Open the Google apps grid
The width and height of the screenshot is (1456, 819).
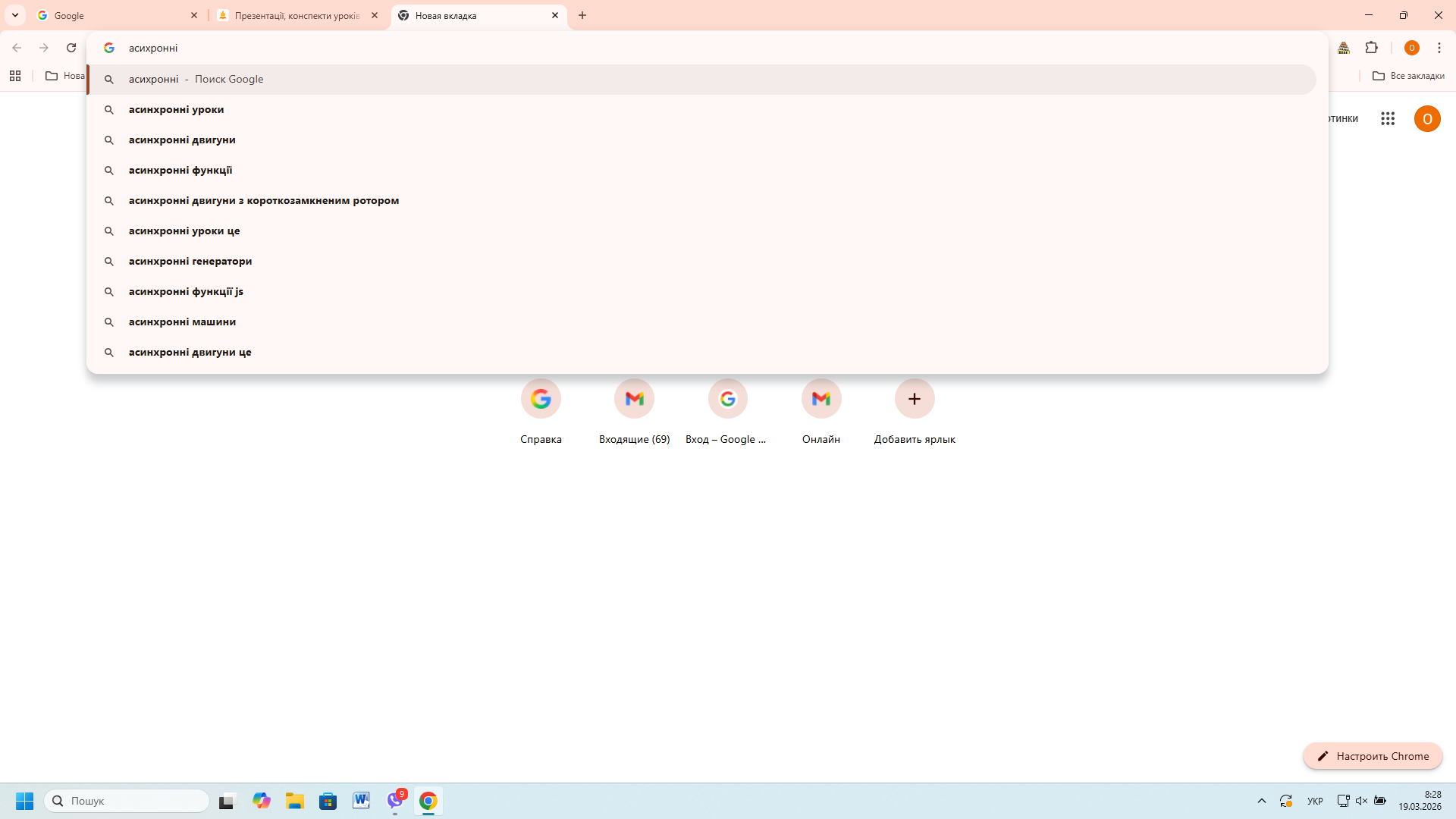coord(1388,118)
